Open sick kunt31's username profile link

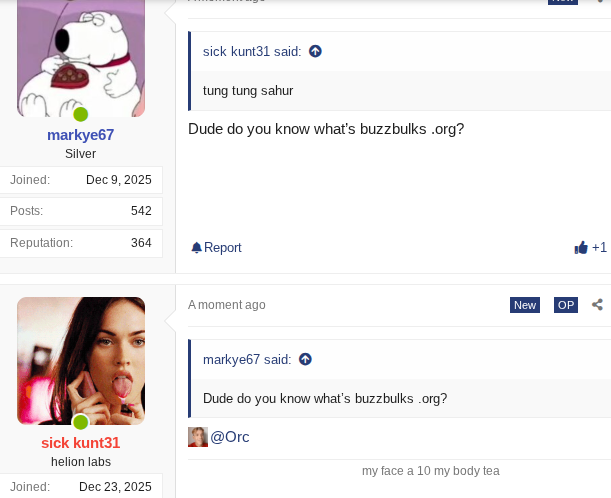point(81,443)
